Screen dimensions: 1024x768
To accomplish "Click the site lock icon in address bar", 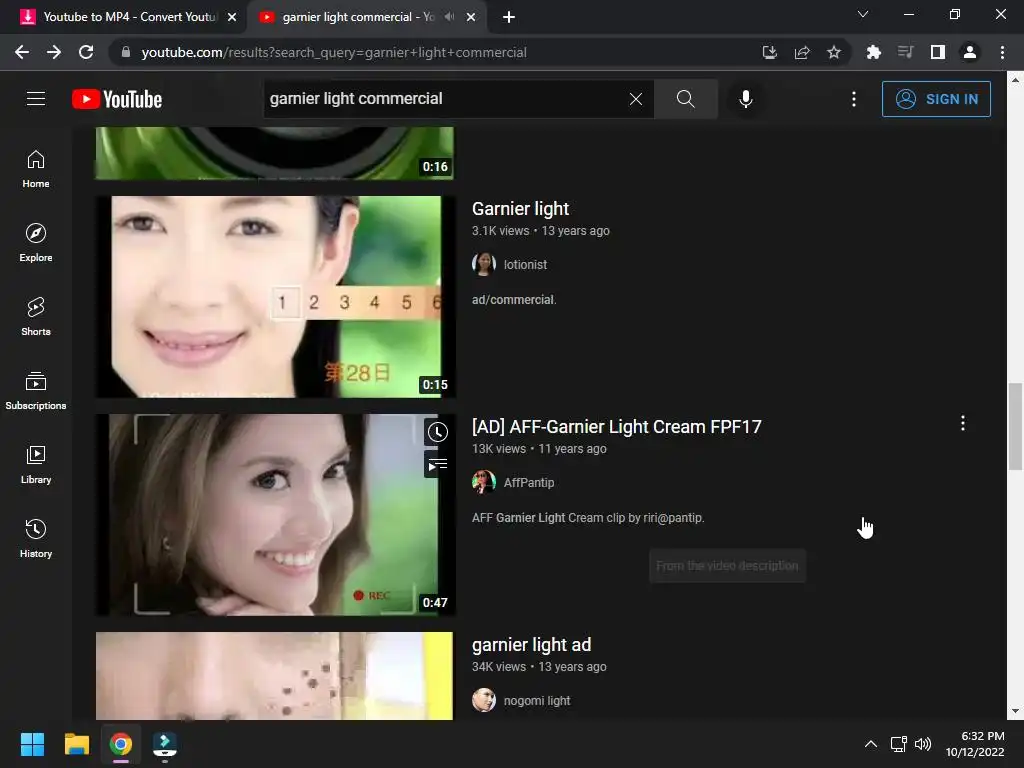I will tap(126, 52).
